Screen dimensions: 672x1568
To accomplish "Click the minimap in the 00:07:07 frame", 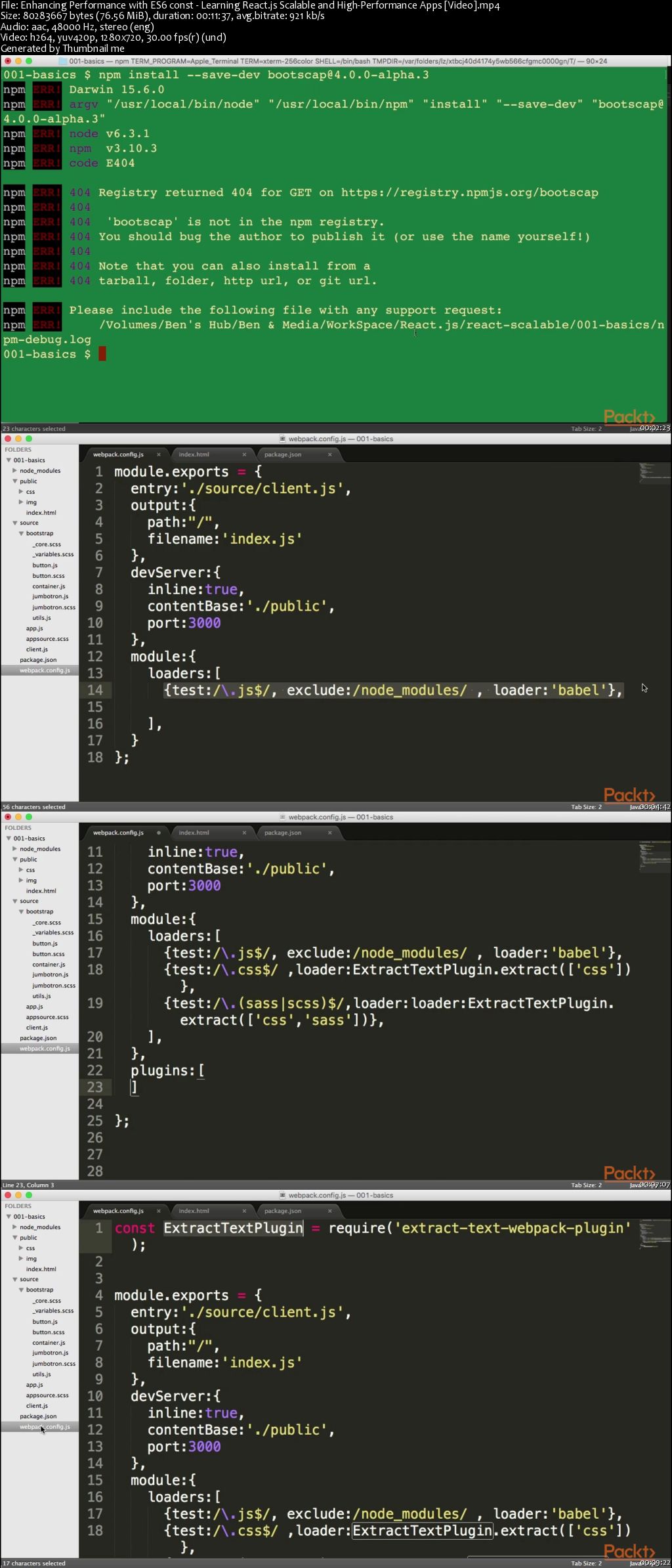I will click(654, 856).
